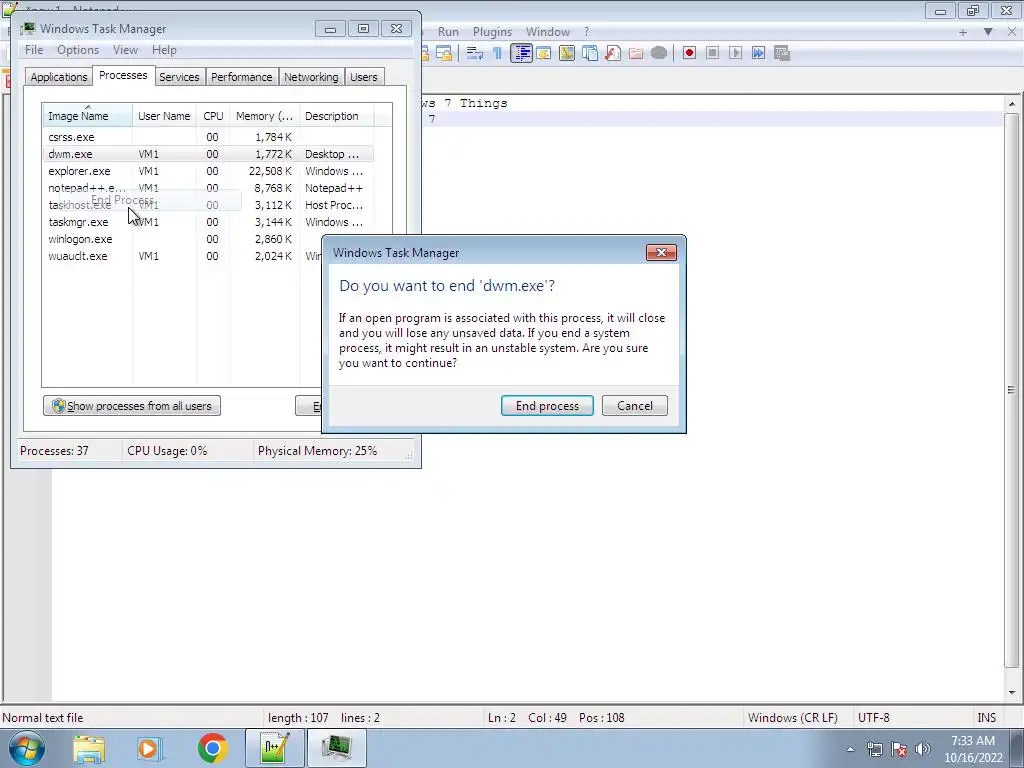Open Folder as Workspace toolbar icon
The width and height of the screenshot is (1024, 768).
pyautogui.click(x=635, y=53)
